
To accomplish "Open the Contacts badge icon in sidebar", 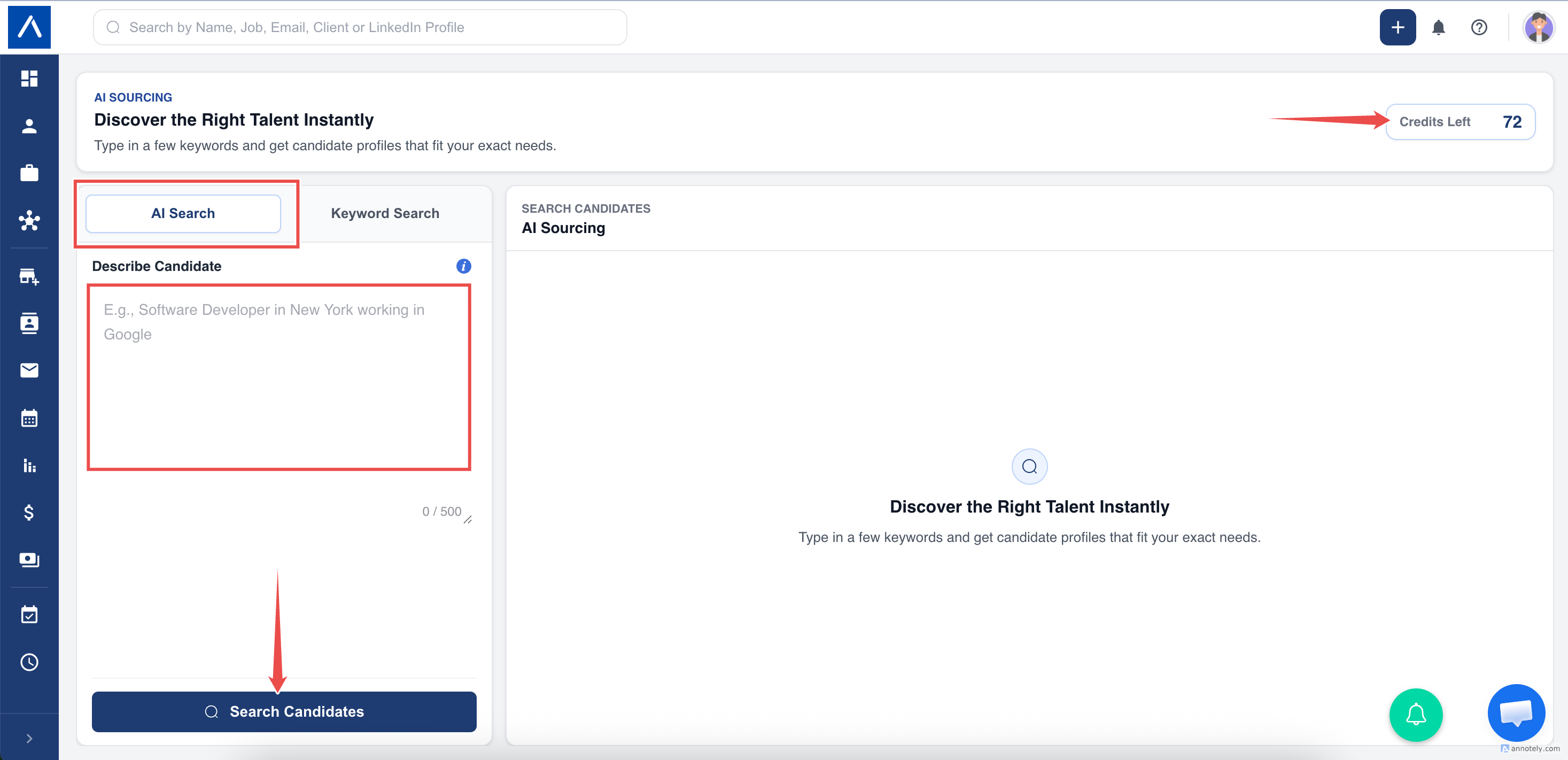I will pos(29,323).
